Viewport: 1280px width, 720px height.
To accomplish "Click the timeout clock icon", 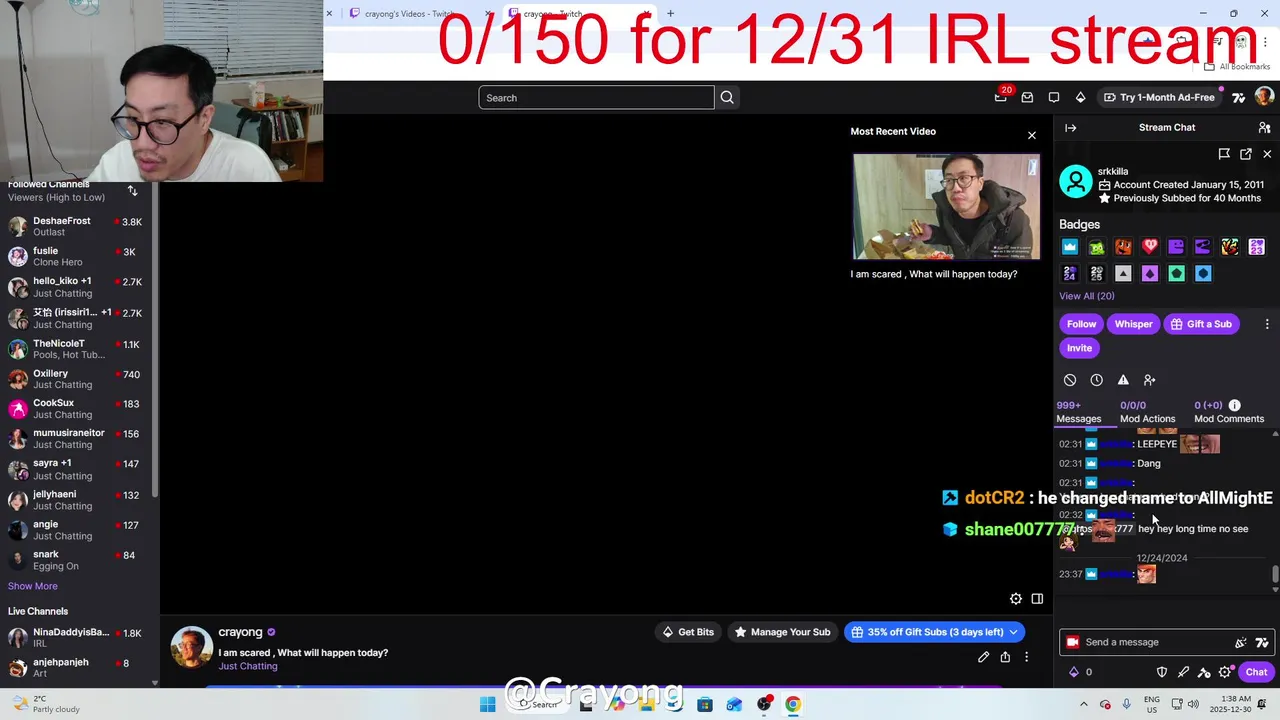I will point(1097,380).
